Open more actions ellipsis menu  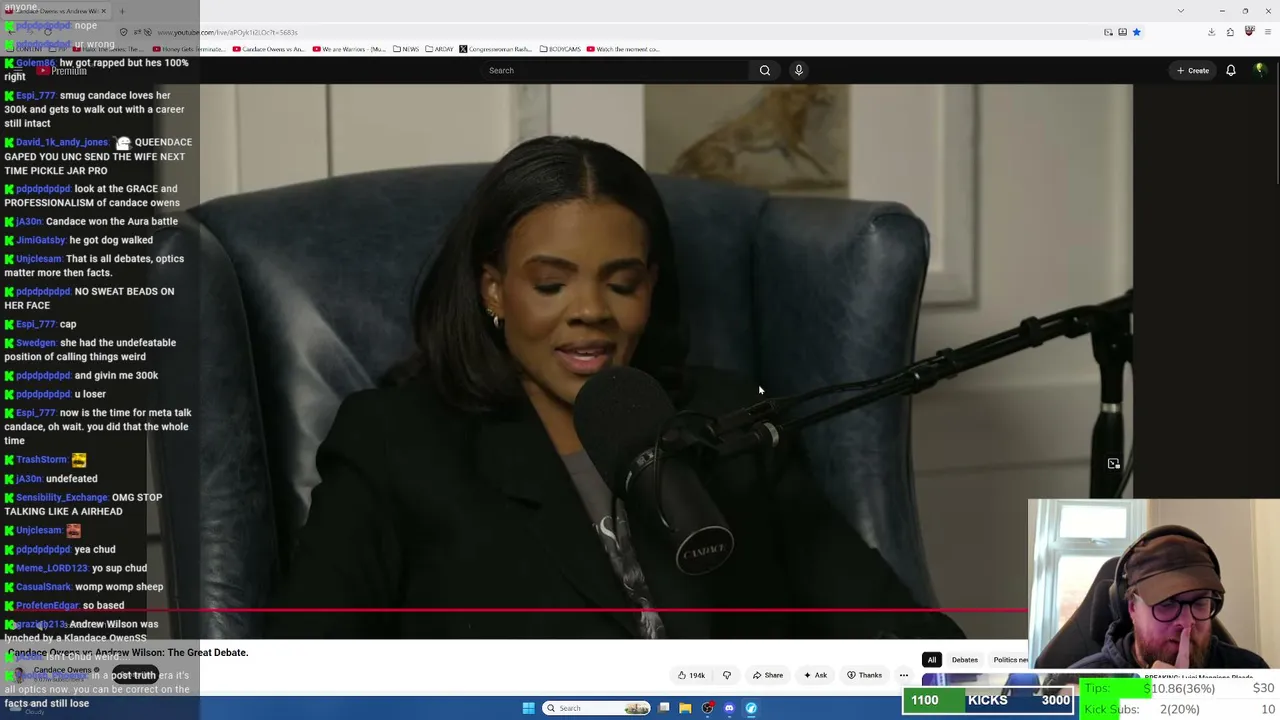904,675
